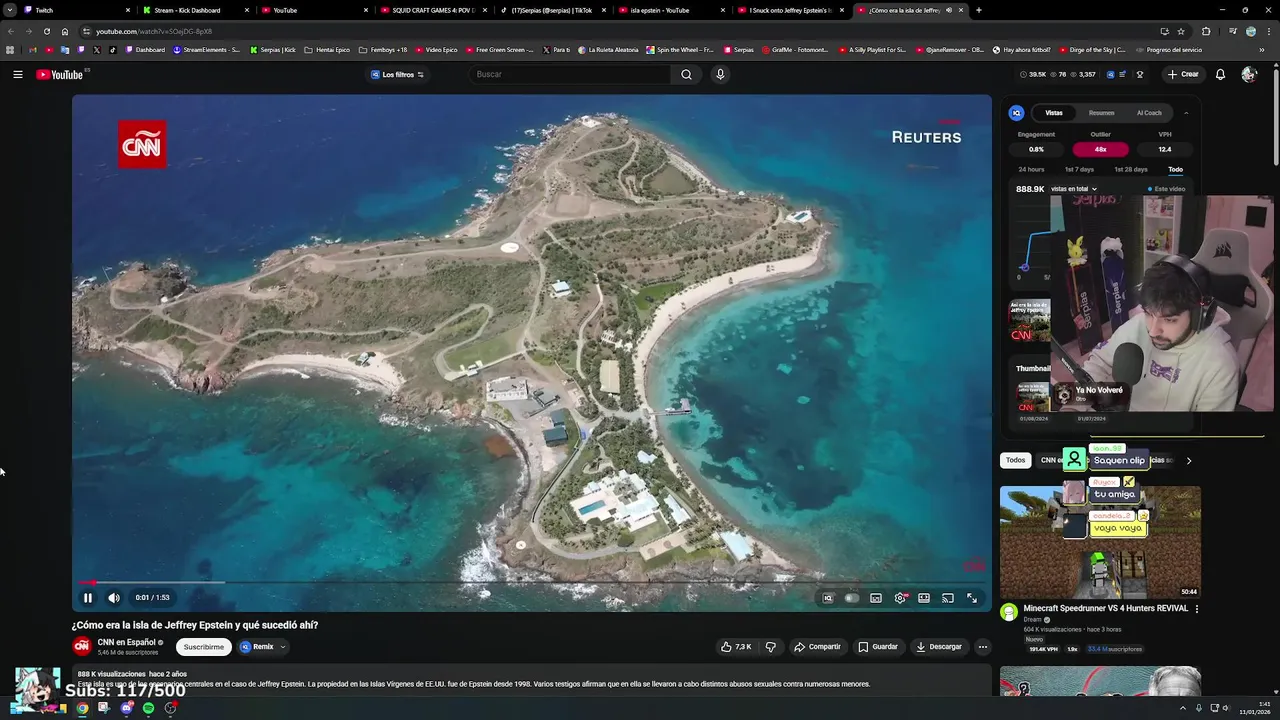
Task: Select the Resumen tab in vidIQ panel
Action: tap(1101, 113)
